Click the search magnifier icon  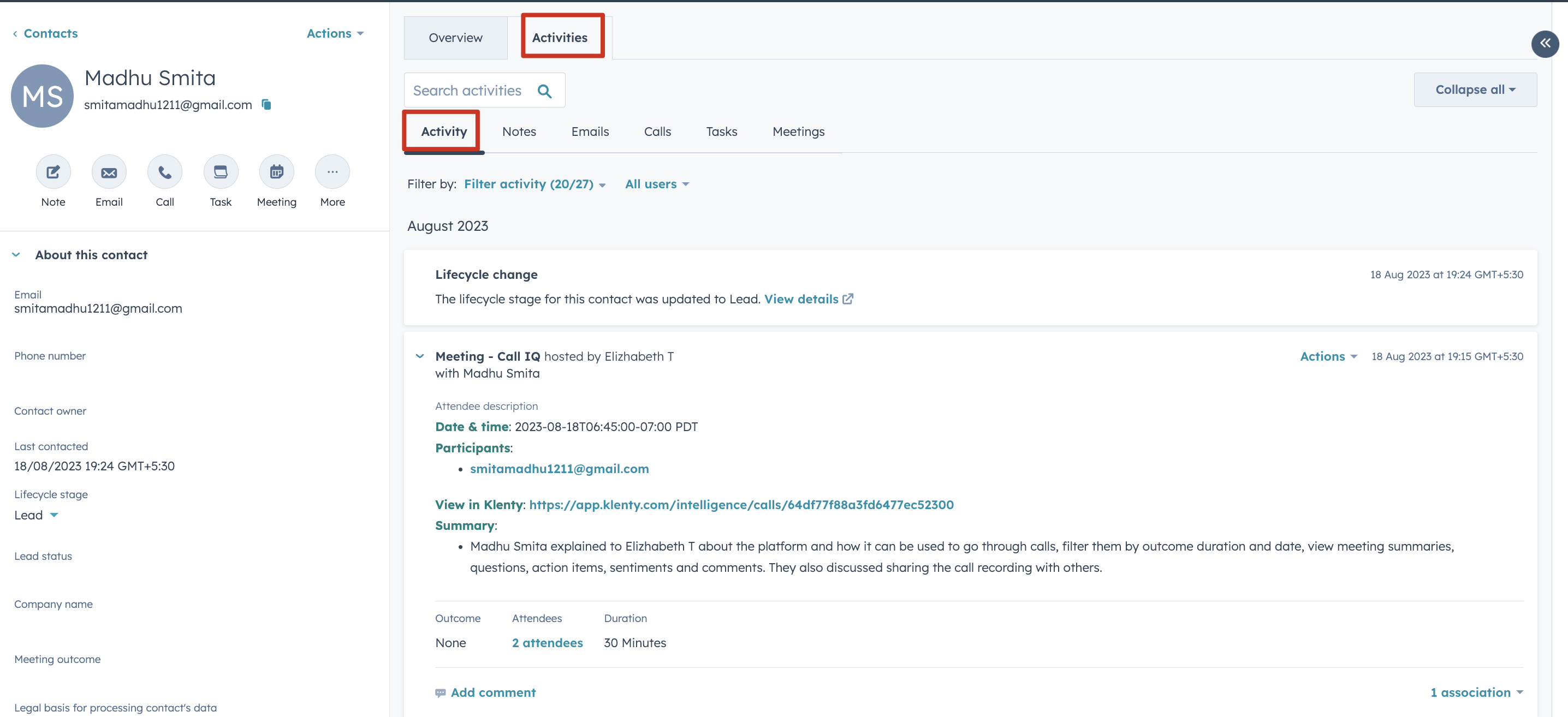(x=545, y=91)
